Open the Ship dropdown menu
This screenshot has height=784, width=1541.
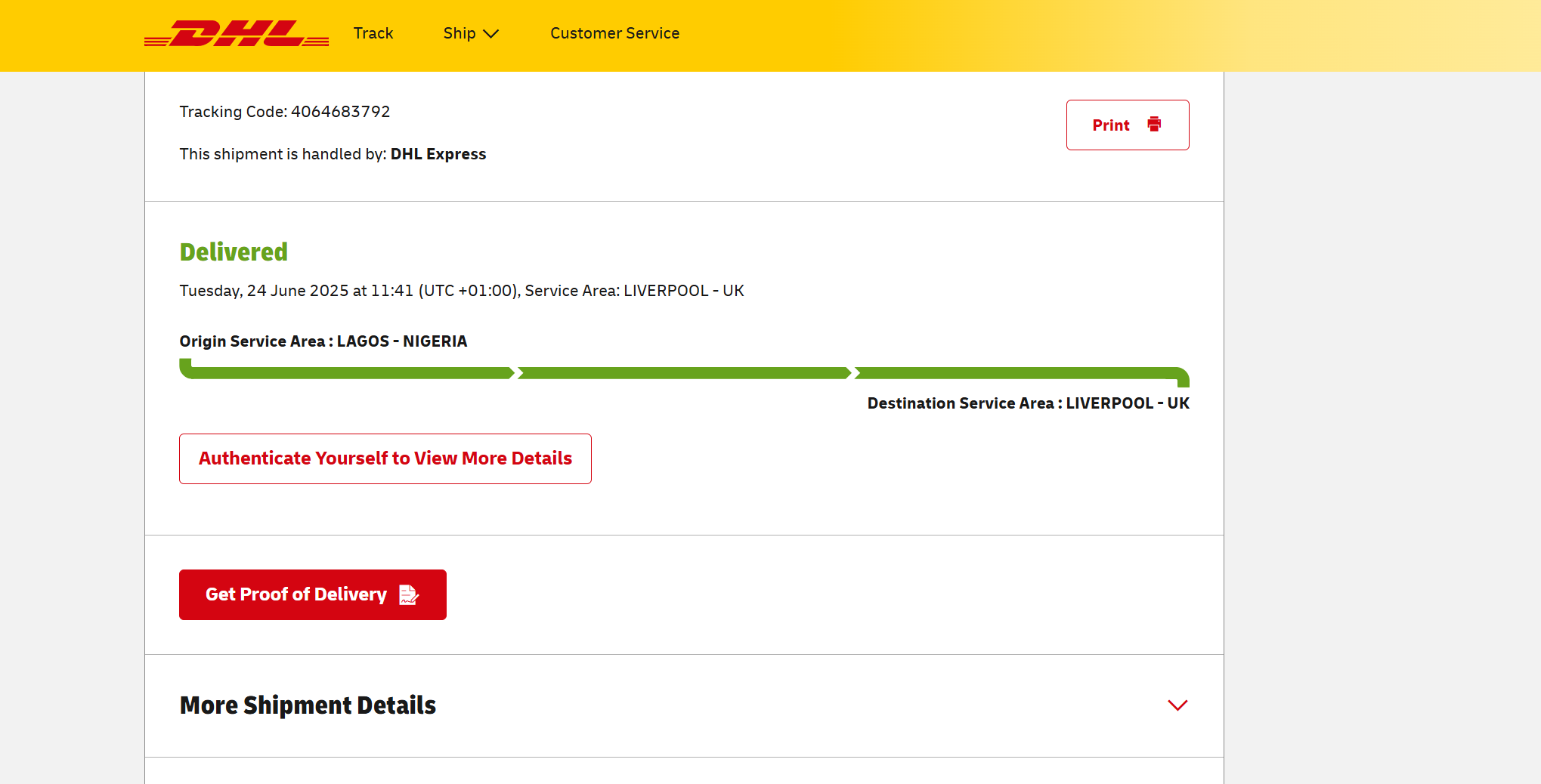471,33
